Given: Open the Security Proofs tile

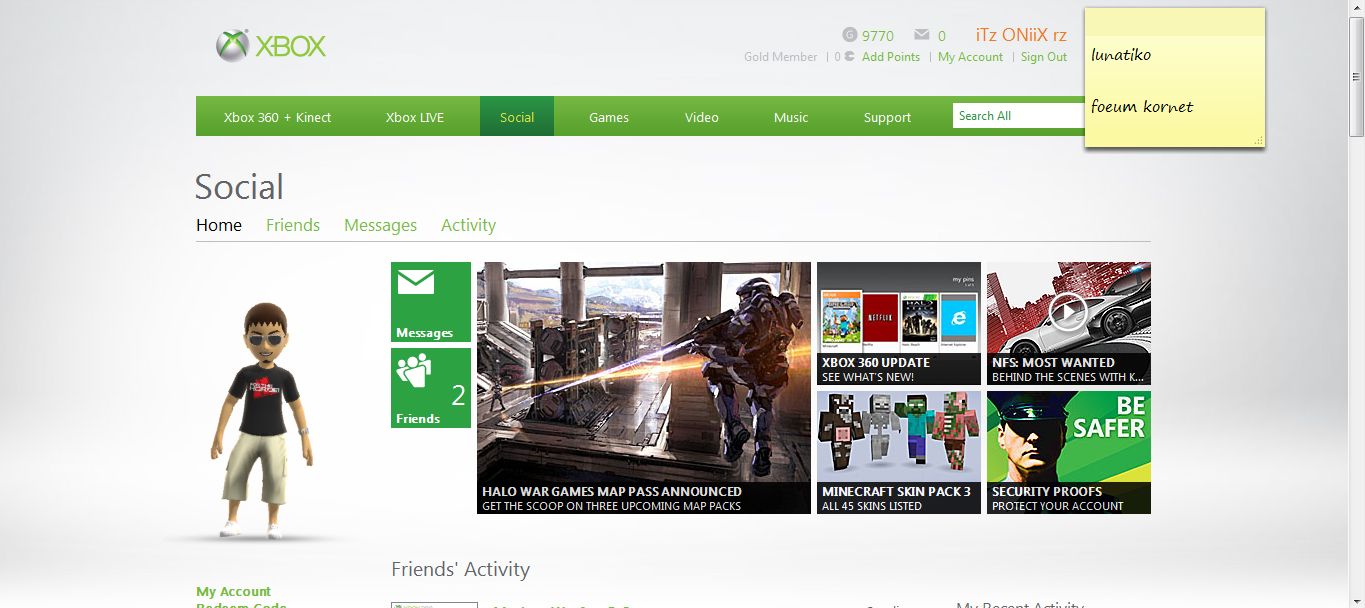Looking at the screenshot, I should click(1069, 452).
